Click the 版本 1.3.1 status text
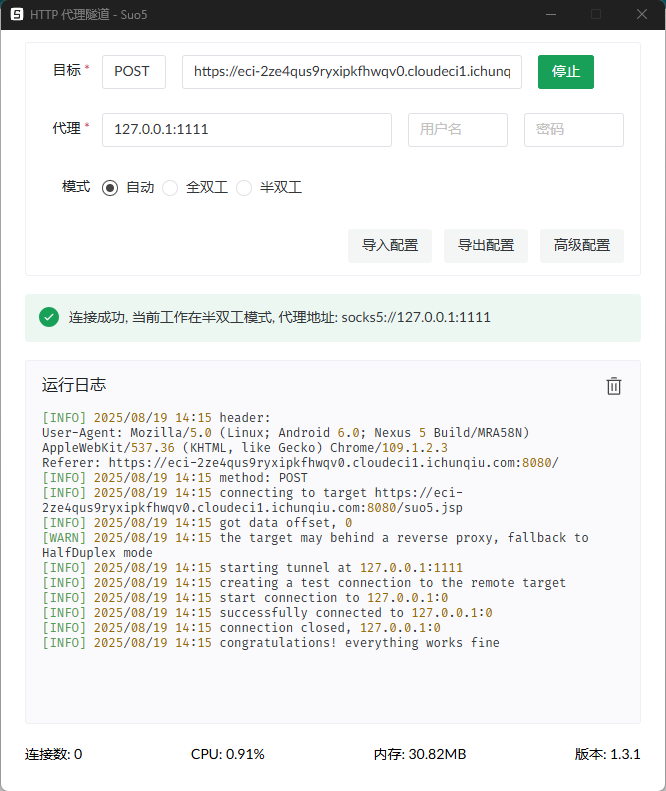Screen dimensions: 666x791 607,754
